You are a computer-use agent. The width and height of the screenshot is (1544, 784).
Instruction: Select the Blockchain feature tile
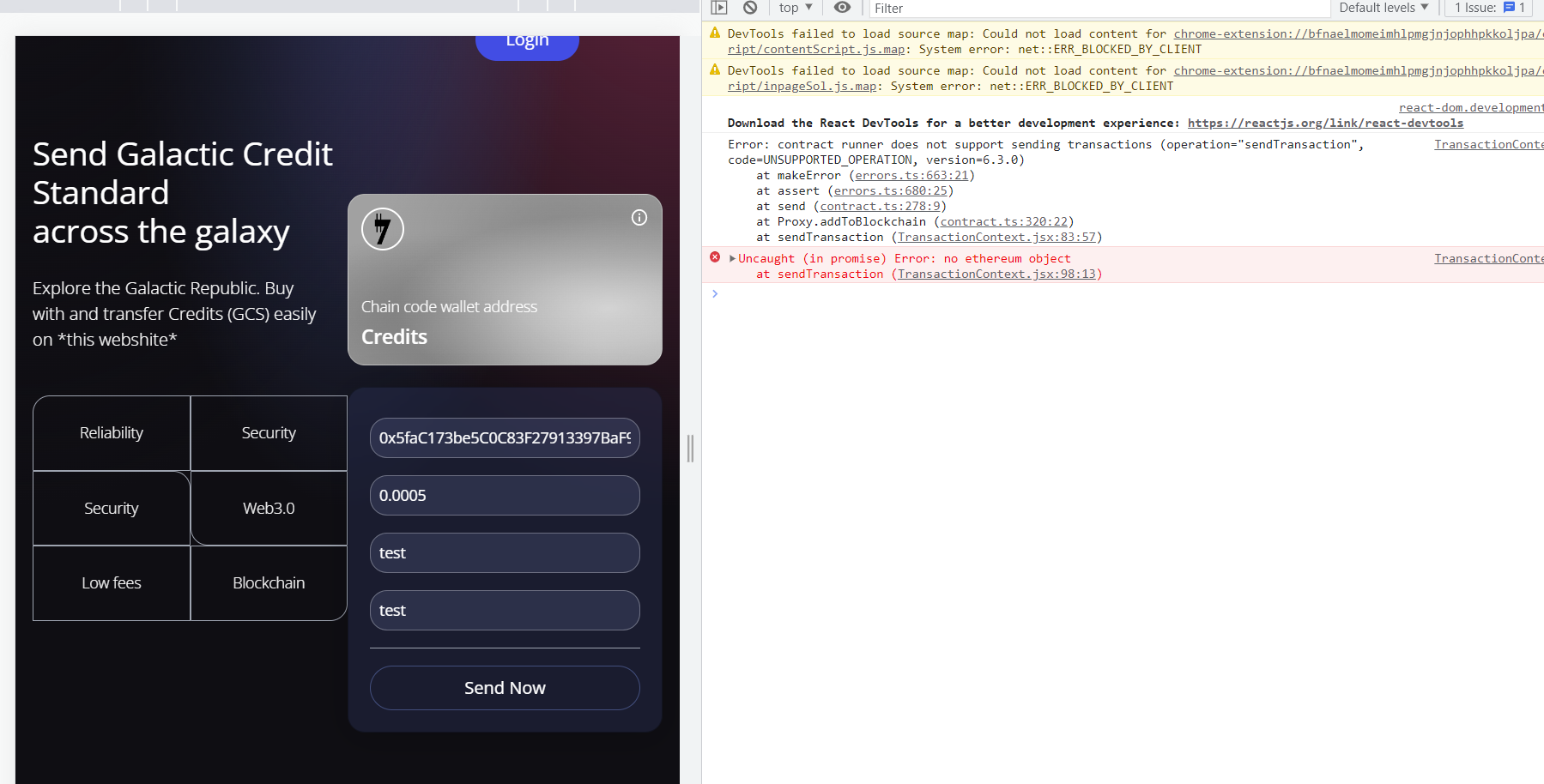269,582
